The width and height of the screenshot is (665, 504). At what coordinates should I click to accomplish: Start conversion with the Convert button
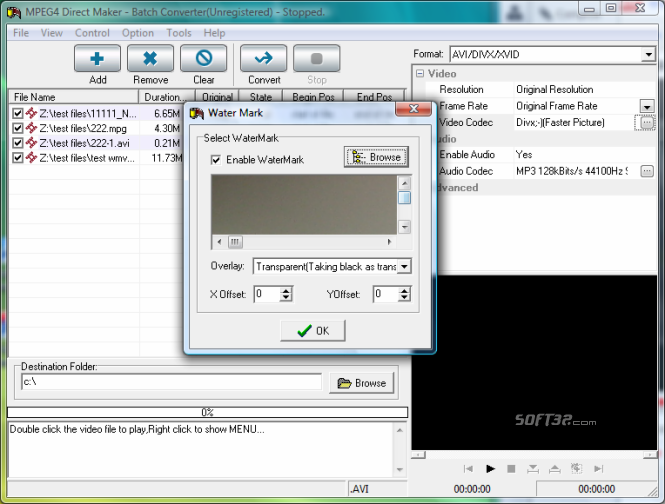[x=263, y=59]
